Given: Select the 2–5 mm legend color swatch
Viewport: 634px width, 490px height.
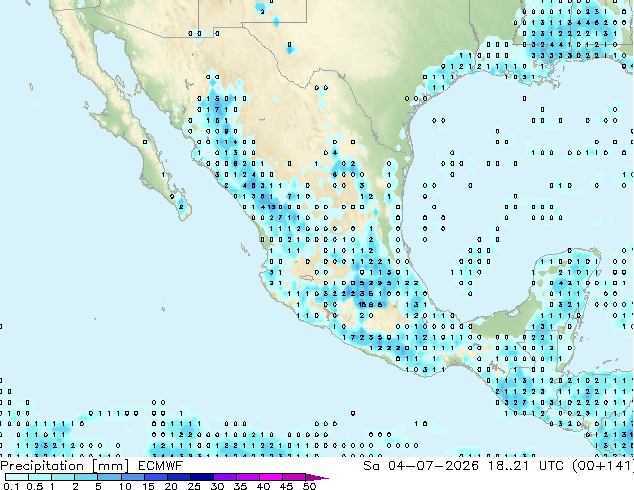Looking at the screenshot, I should pyautogui.click(x=86, y=477).
